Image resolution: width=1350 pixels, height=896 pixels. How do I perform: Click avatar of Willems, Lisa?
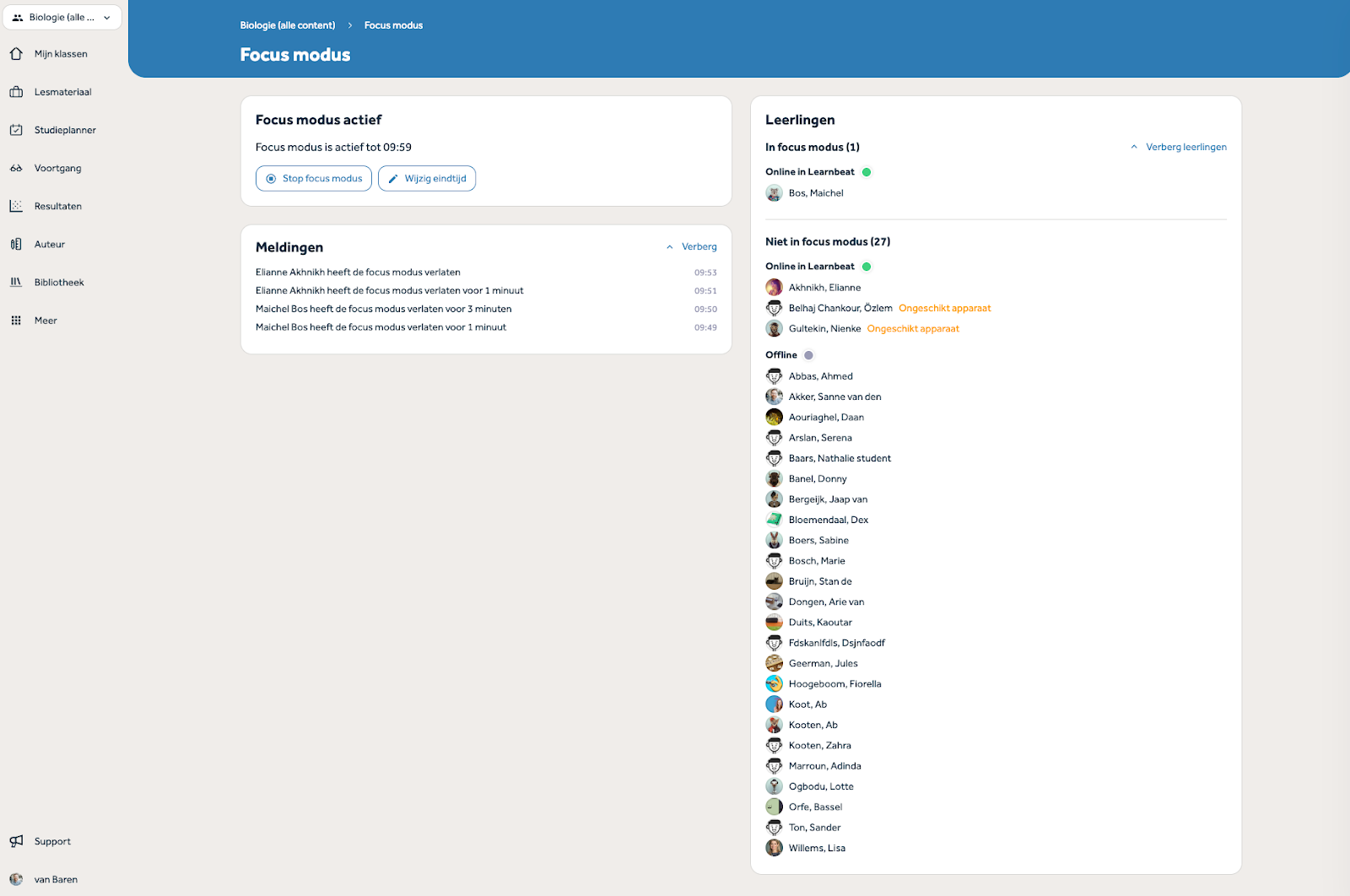point(774,848)
